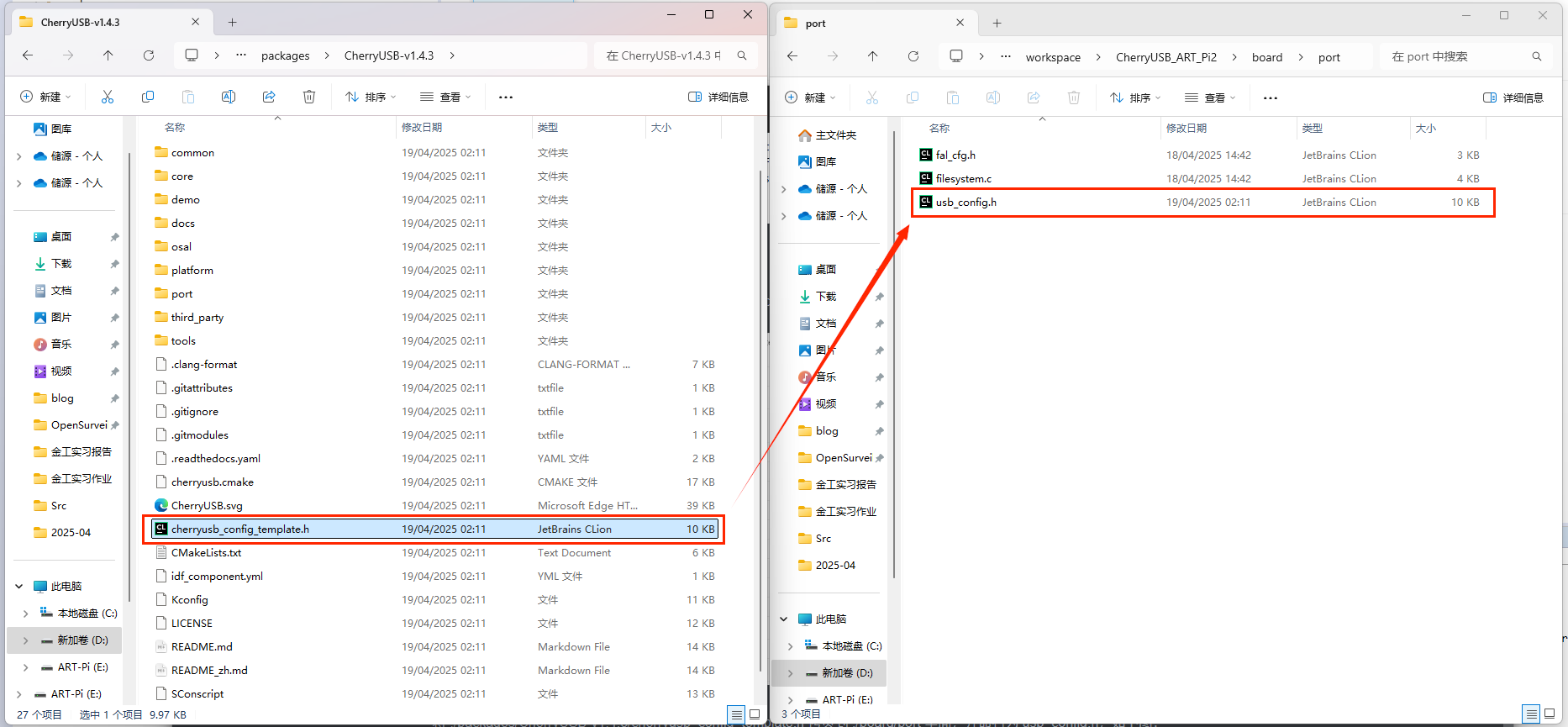Open CherryUSB.svg file
The image size is (1568, 727).
[207, 506]
